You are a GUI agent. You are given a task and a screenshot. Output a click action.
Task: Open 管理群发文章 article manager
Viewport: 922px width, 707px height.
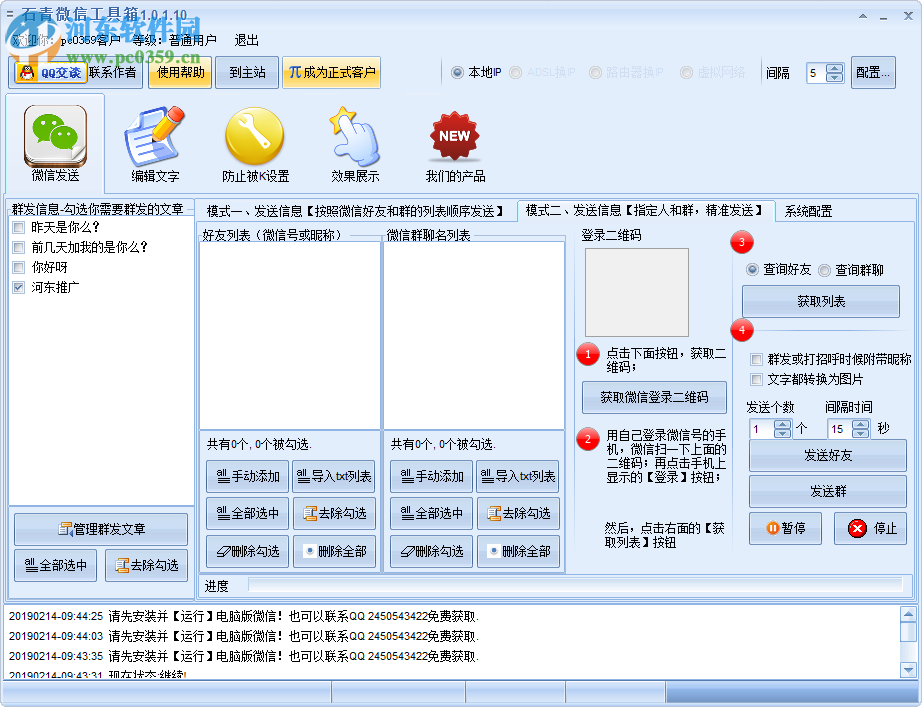(x=100, y=528)
